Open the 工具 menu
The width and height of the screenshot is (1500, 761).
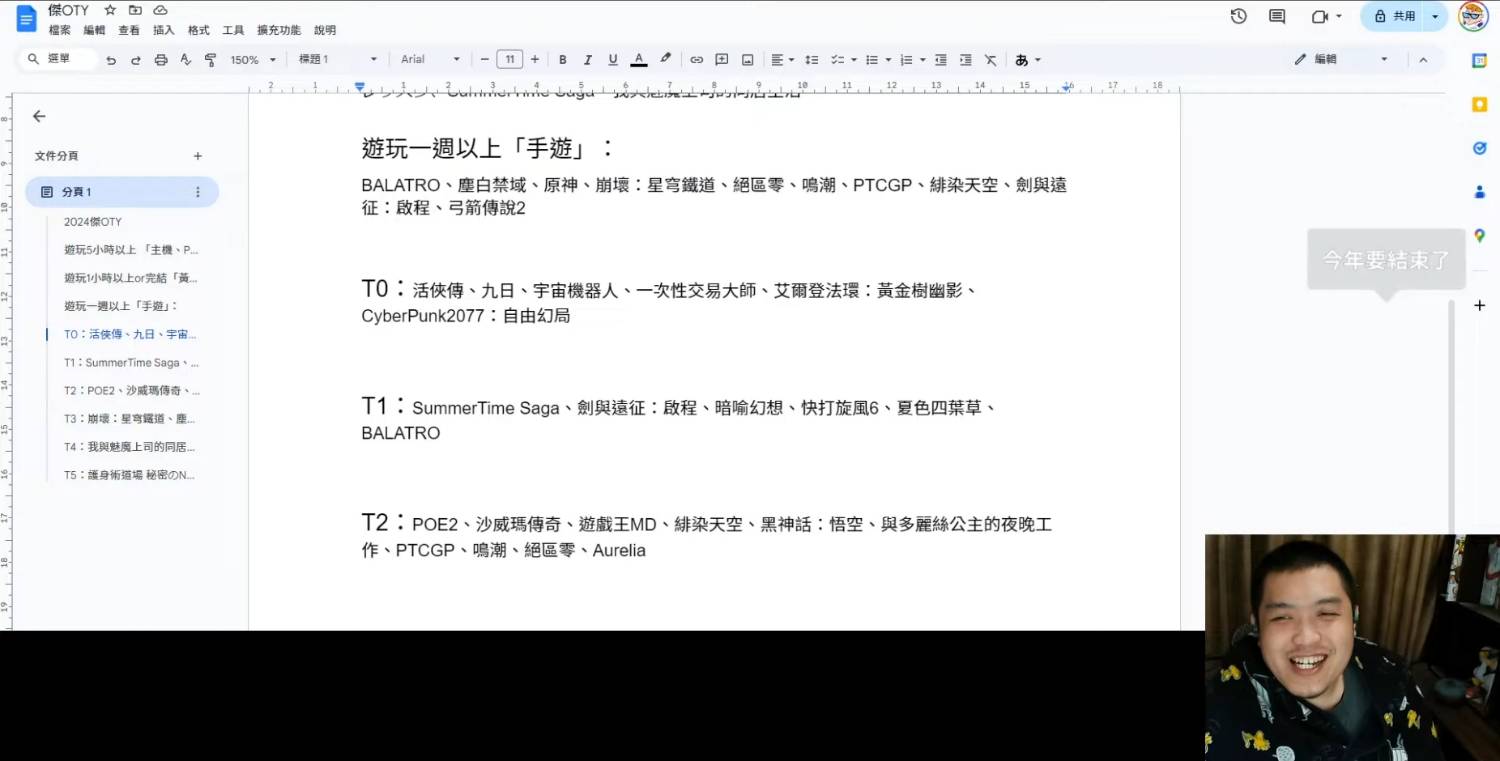pos(232,30)
